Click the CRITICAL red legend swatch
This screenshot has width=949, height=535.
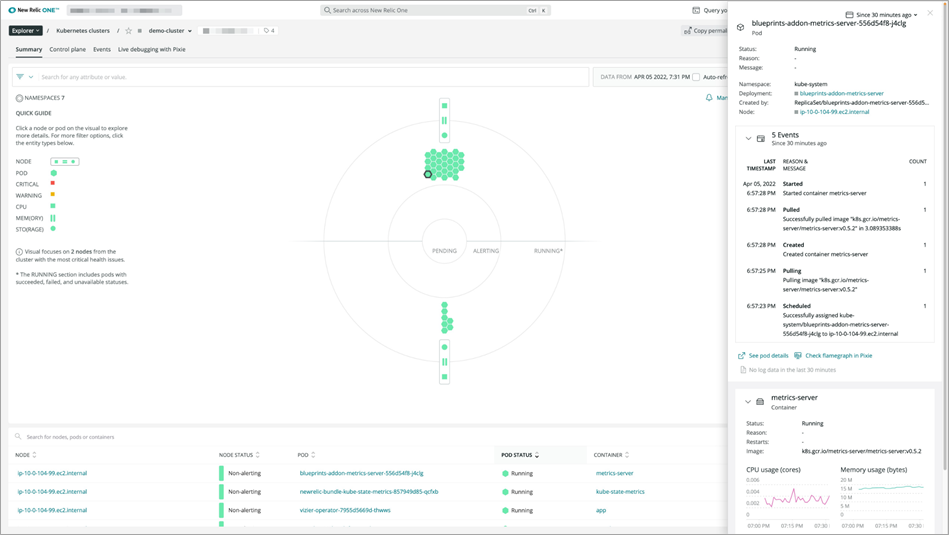click(53, 183)
